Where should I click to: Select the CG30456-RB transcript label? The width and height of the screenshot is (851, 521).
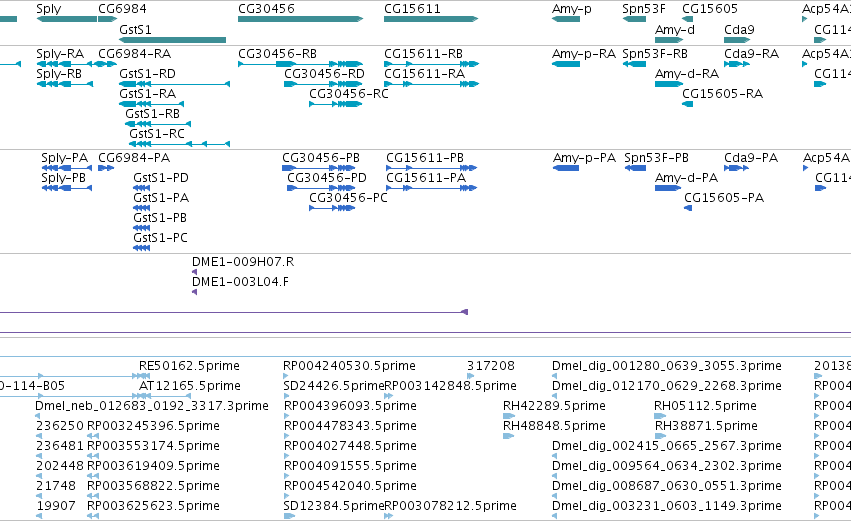click(277, 54)
